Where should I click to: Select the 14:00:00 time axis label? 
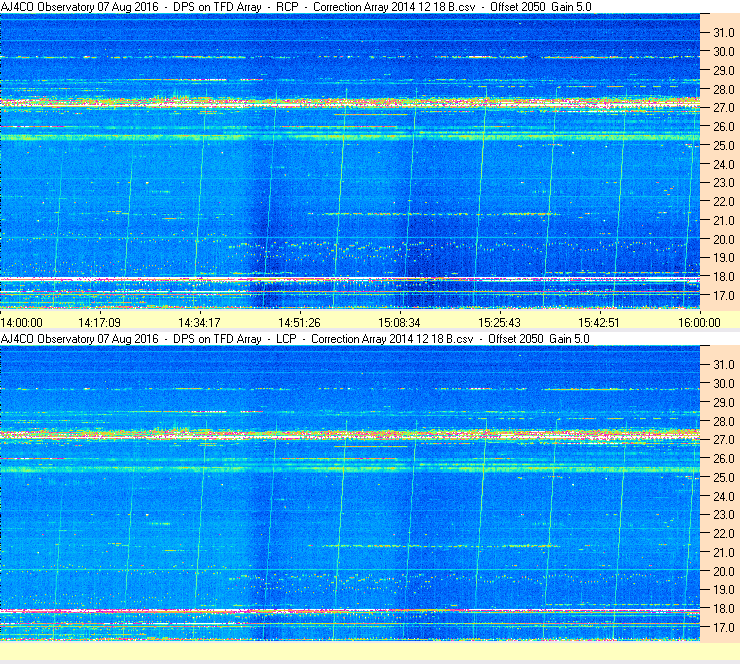[22, 323]
